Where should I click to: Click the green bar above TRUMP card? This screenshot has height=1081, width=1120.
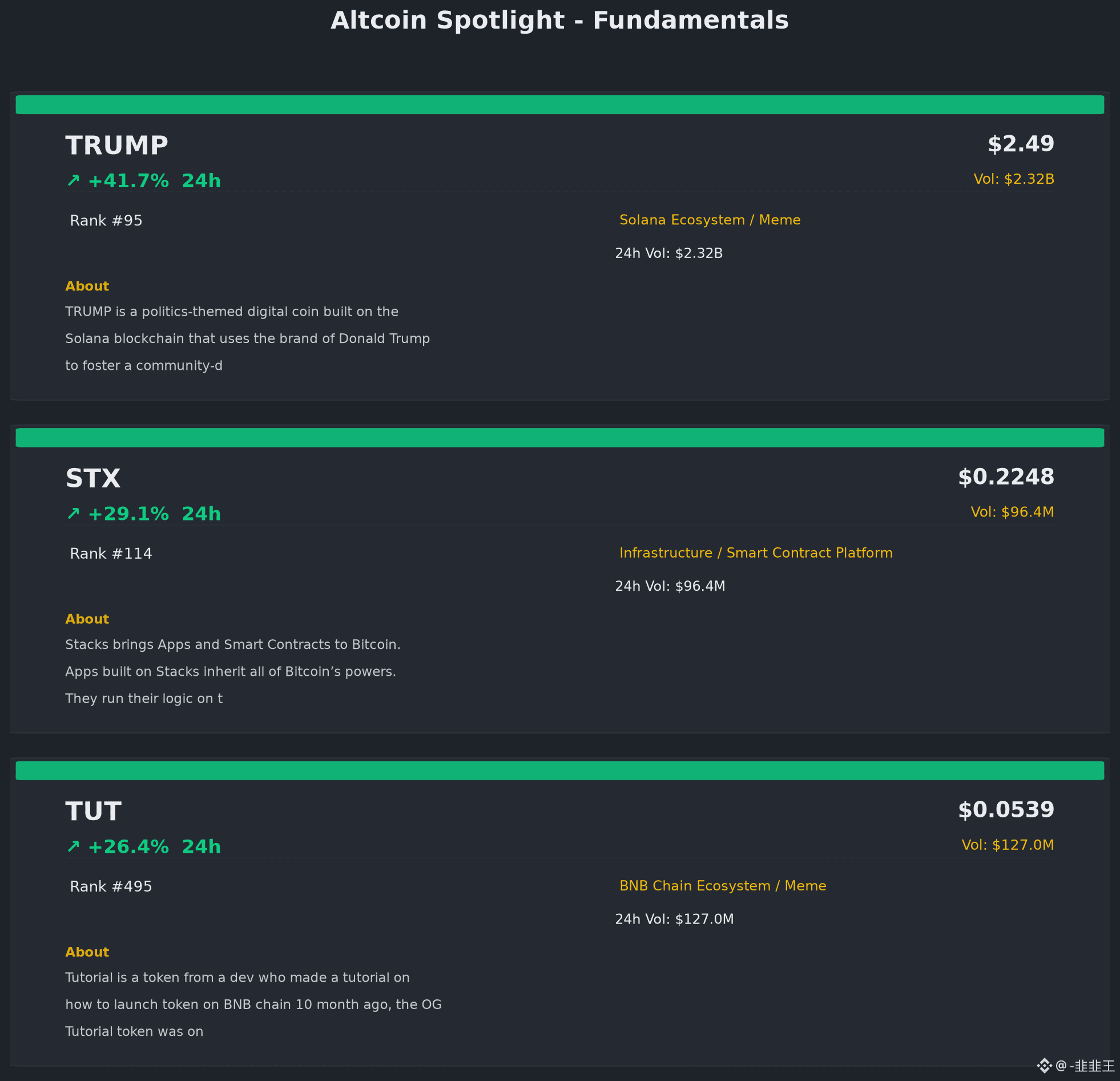[x=560, y=104]
